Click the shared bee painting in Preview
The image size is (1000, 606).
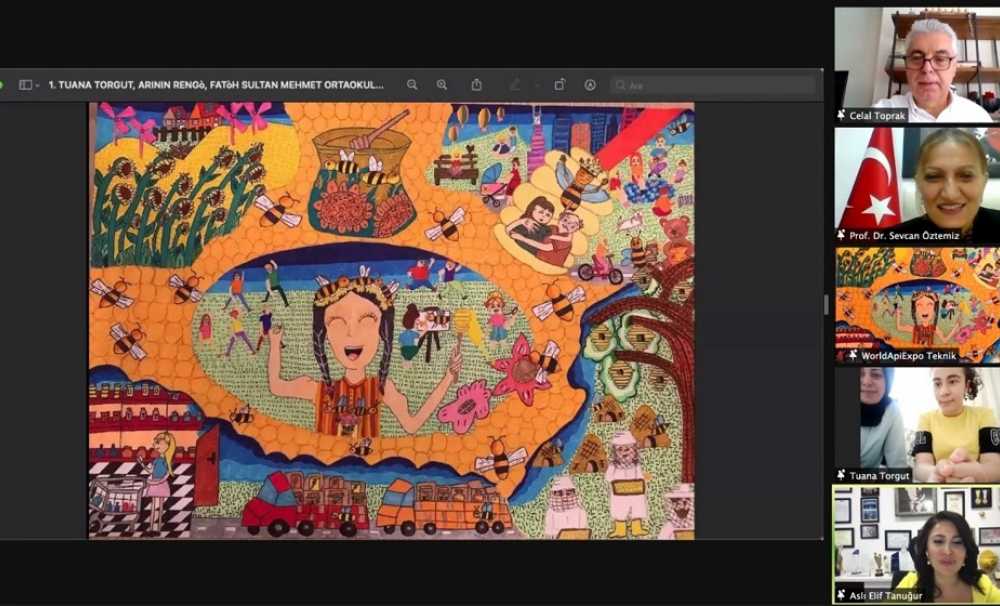point(392,321)
